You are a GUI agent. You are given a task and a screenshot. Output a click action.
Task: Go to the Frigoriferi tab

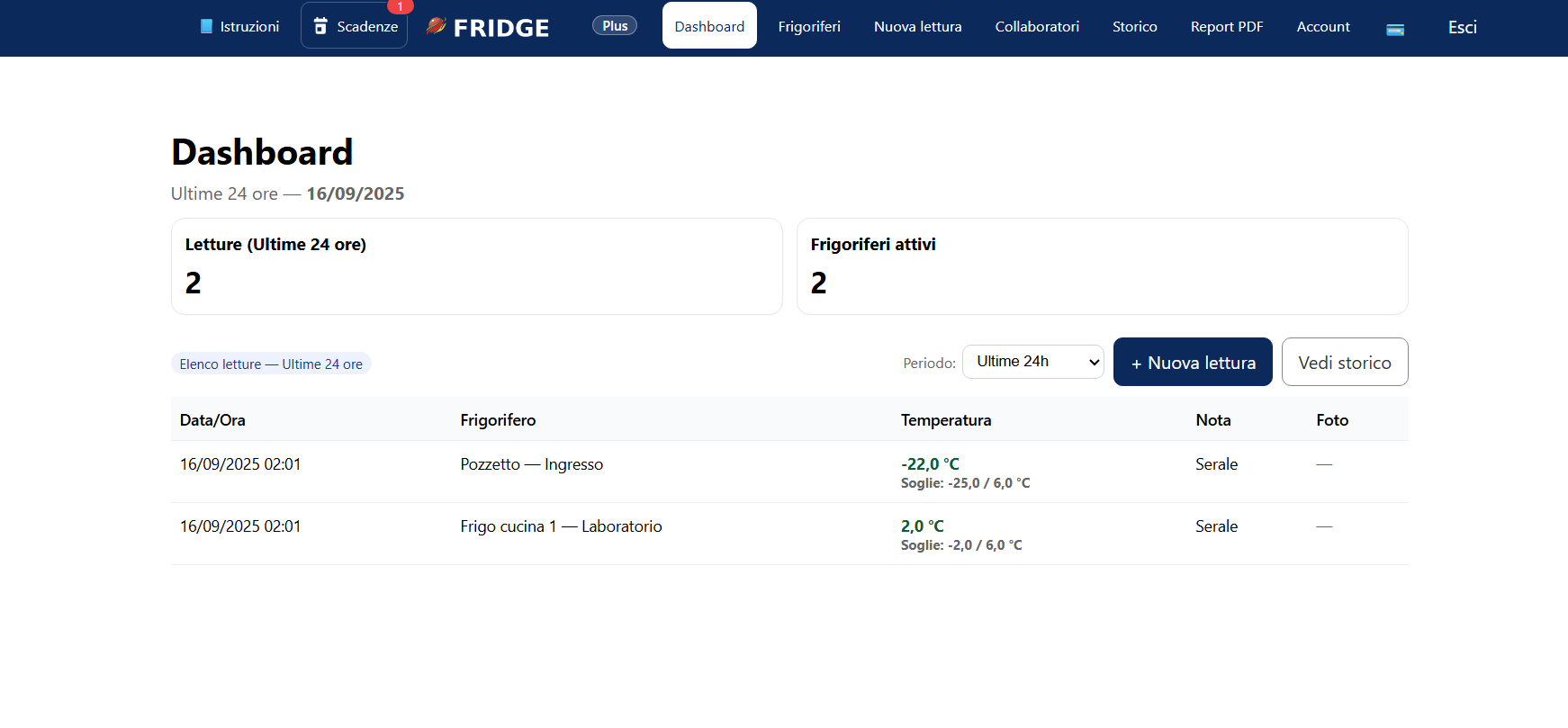(809, 26)
